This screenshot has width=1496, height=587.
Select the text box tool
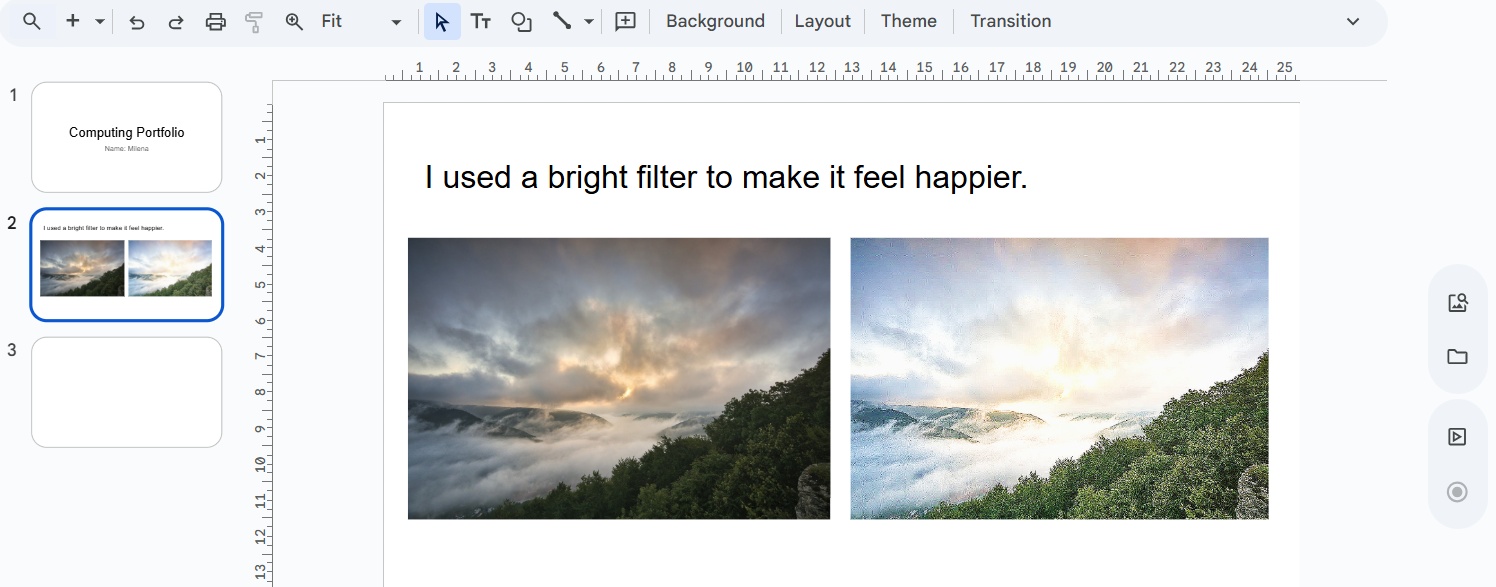pos(481,22)
